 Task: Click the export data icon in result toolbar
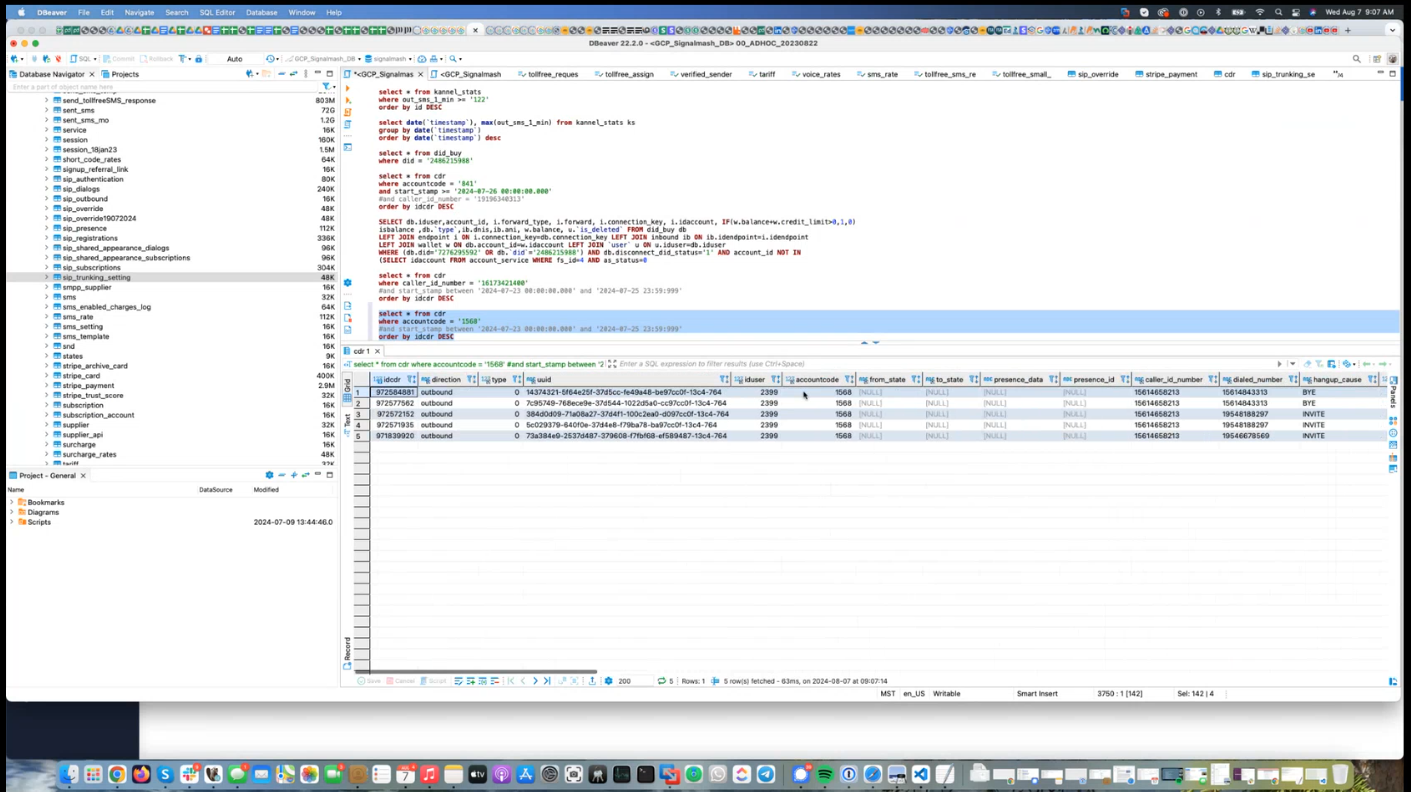(x=592, y=681)
